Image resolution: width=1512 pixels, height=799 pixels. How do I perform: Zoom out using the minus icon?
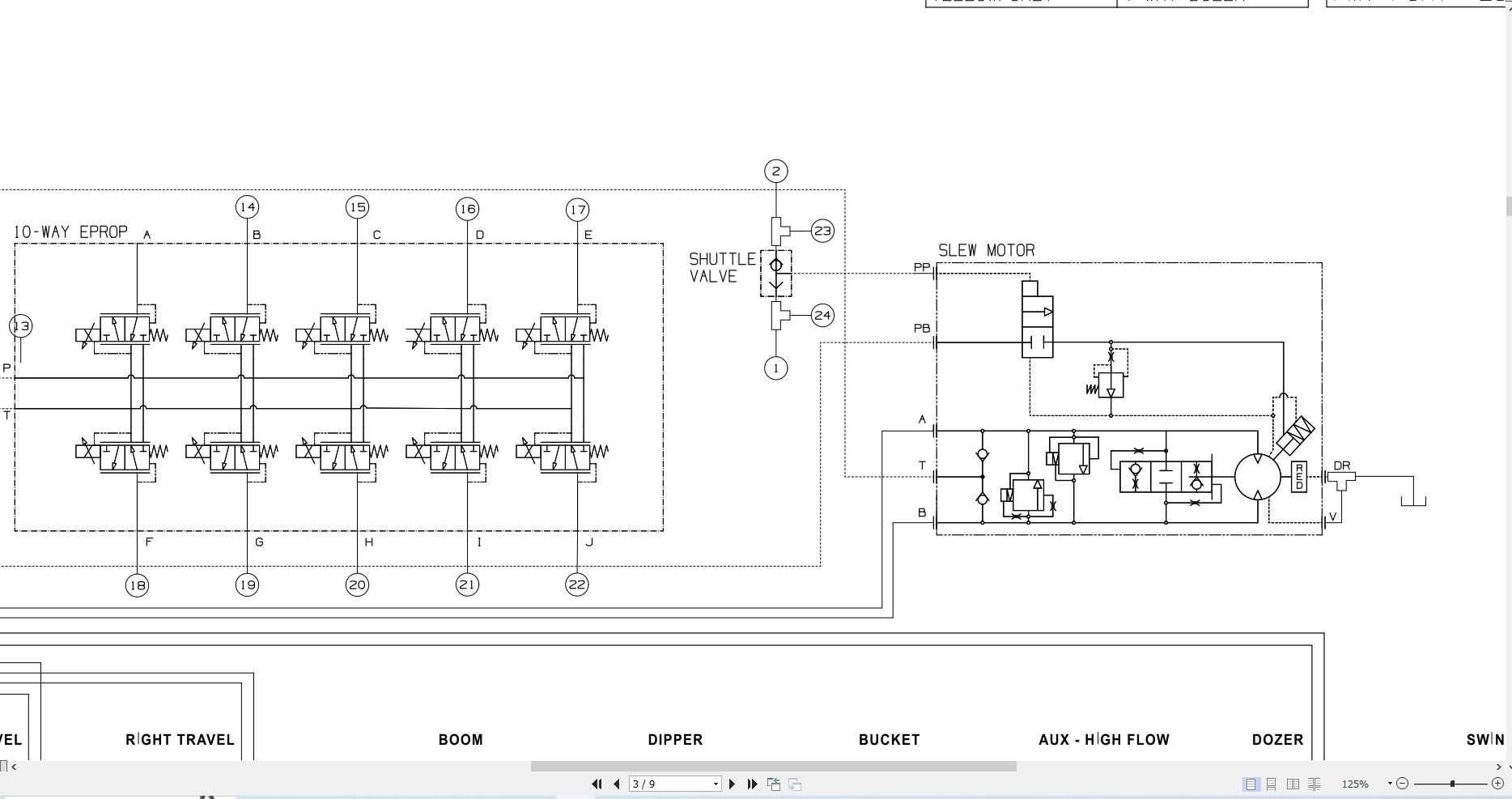(x=1401, y=784)
